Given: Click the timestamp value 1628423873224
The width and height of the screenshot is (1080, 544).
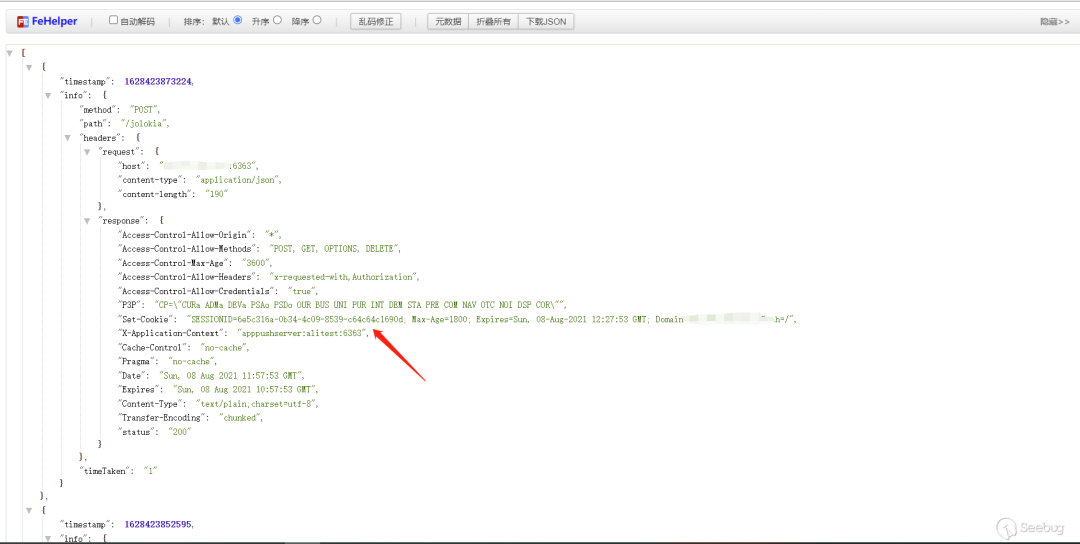Looking at the screenshot, I should pyautogui.click(x=158, y=81).
